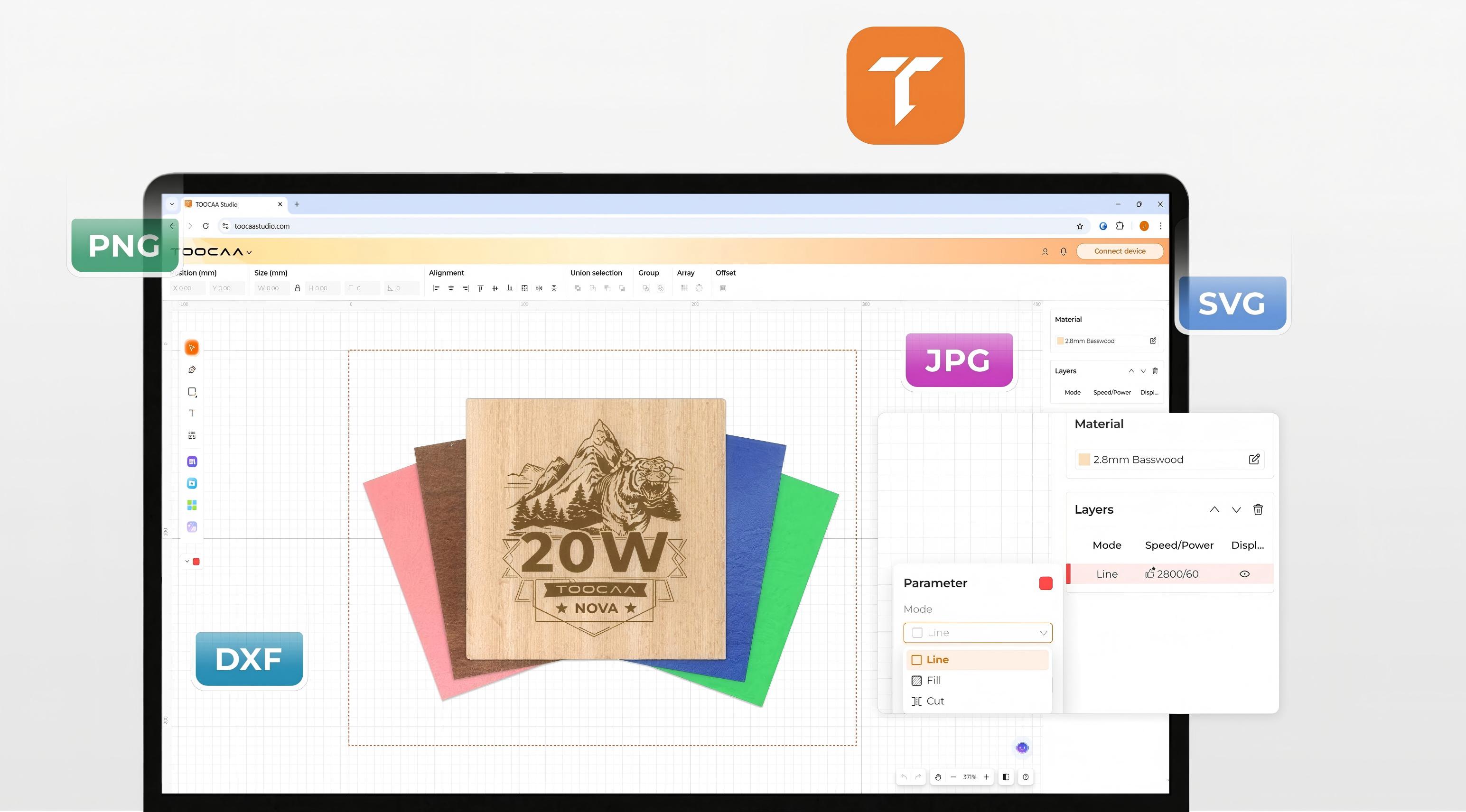Select the arrow selection tool
The image size is (1466, 812).
pos(192,348)
